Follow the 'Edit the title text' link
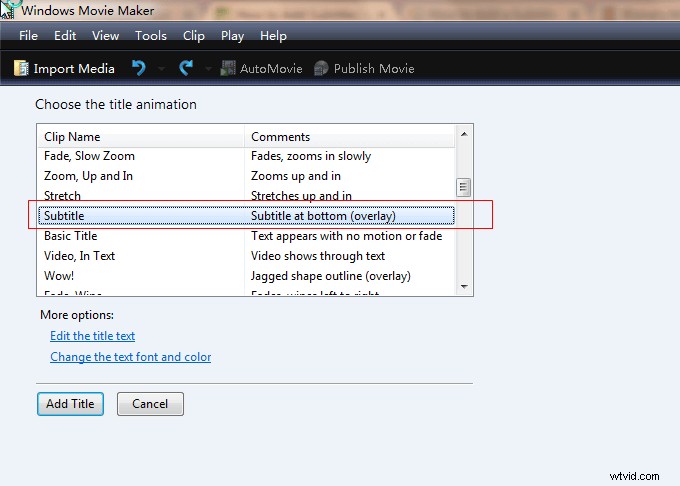This screenshot has height=486, width=680. 92,336
